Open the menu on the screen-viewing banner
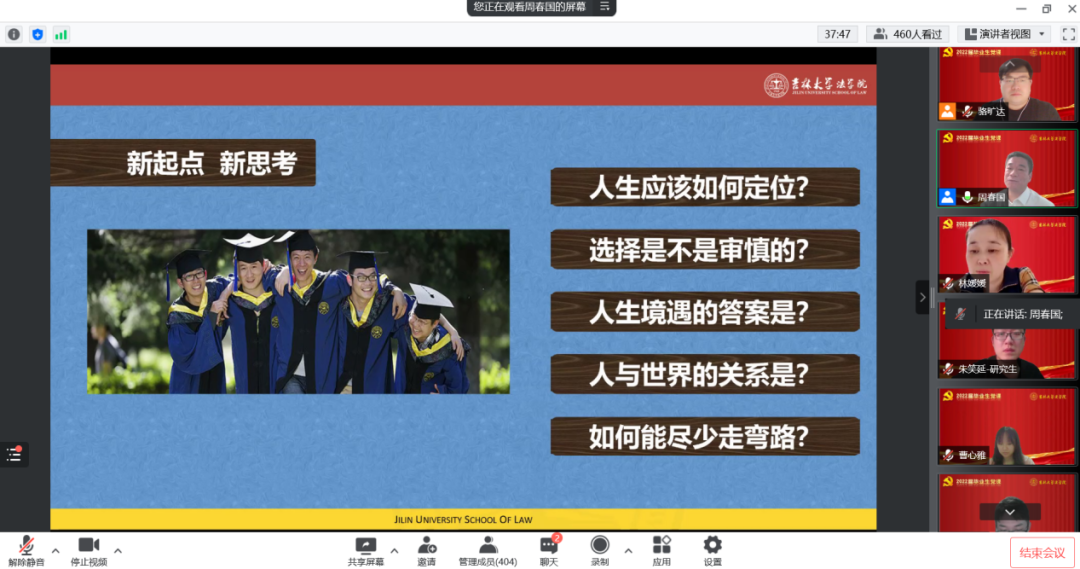The image size is (1080, 569). pyautogui.click(x=604, y=7)
